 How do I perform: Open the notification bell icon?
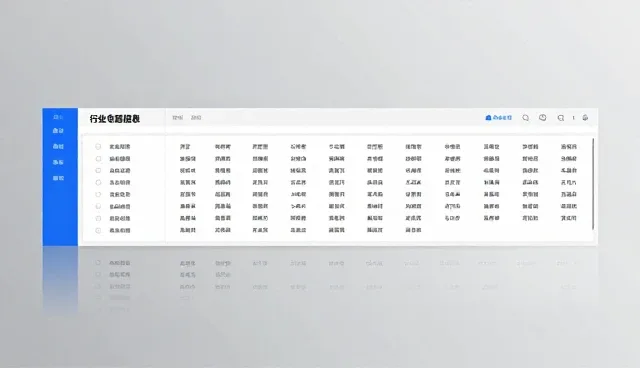tap(585, 117)
